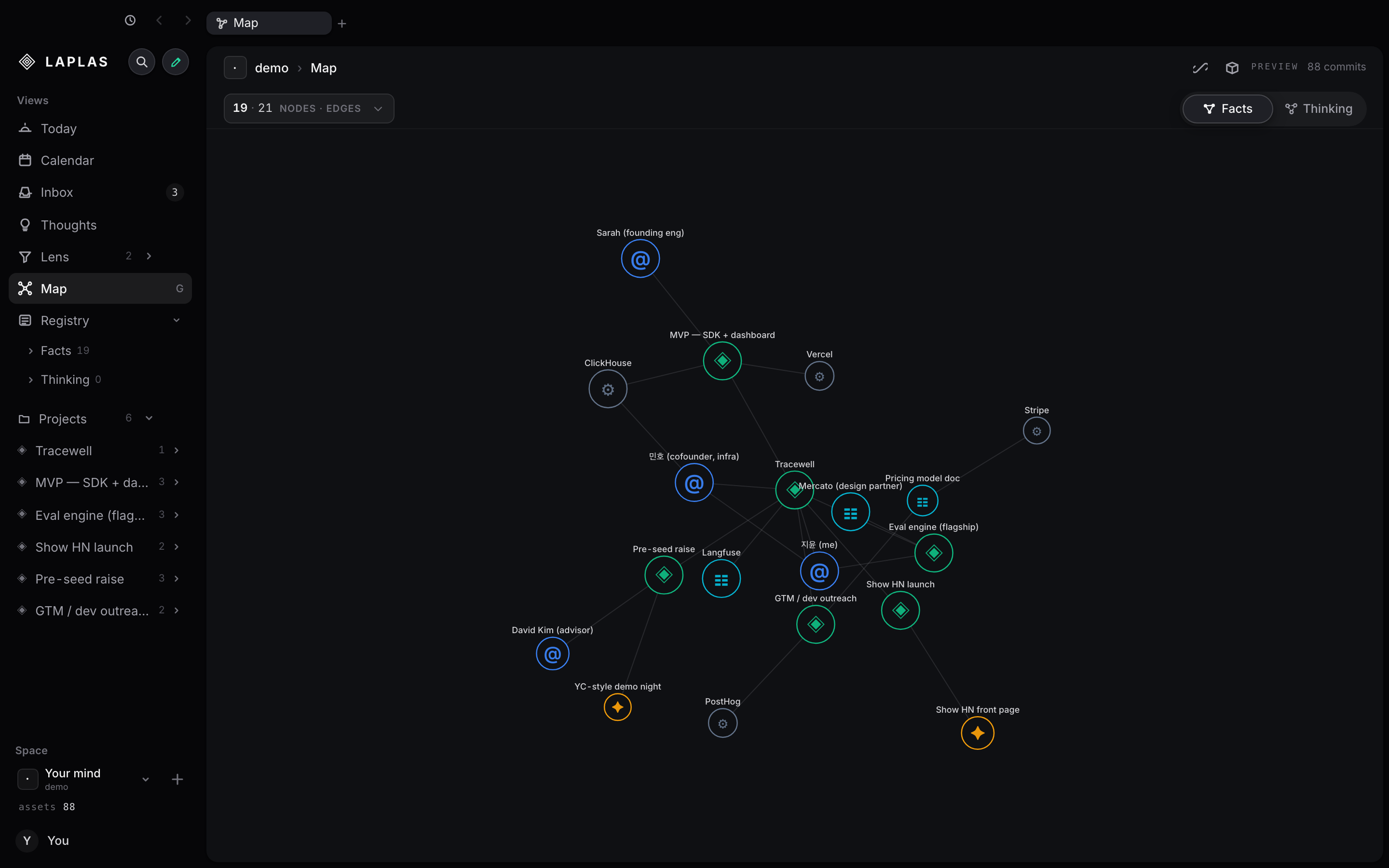Select the Eval engine (flagship) node
This screenshot has height=868, width=1389.
[x=933, y=553]
